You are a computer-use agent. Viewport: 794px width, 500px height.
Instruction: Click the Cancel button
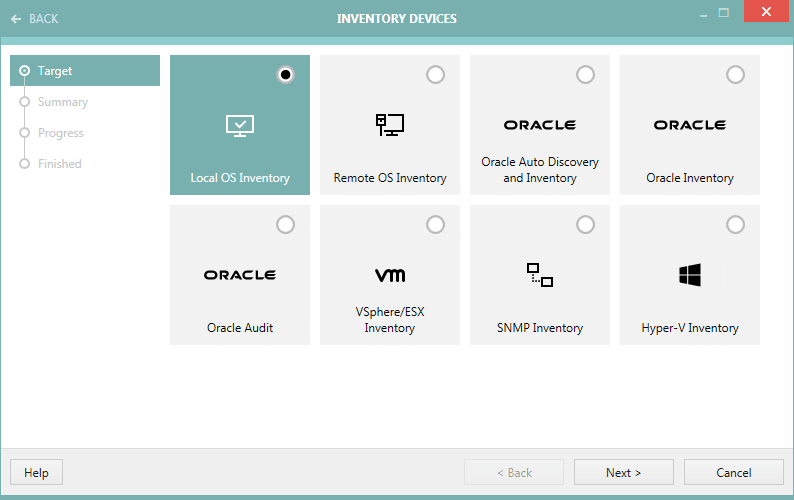733,473
